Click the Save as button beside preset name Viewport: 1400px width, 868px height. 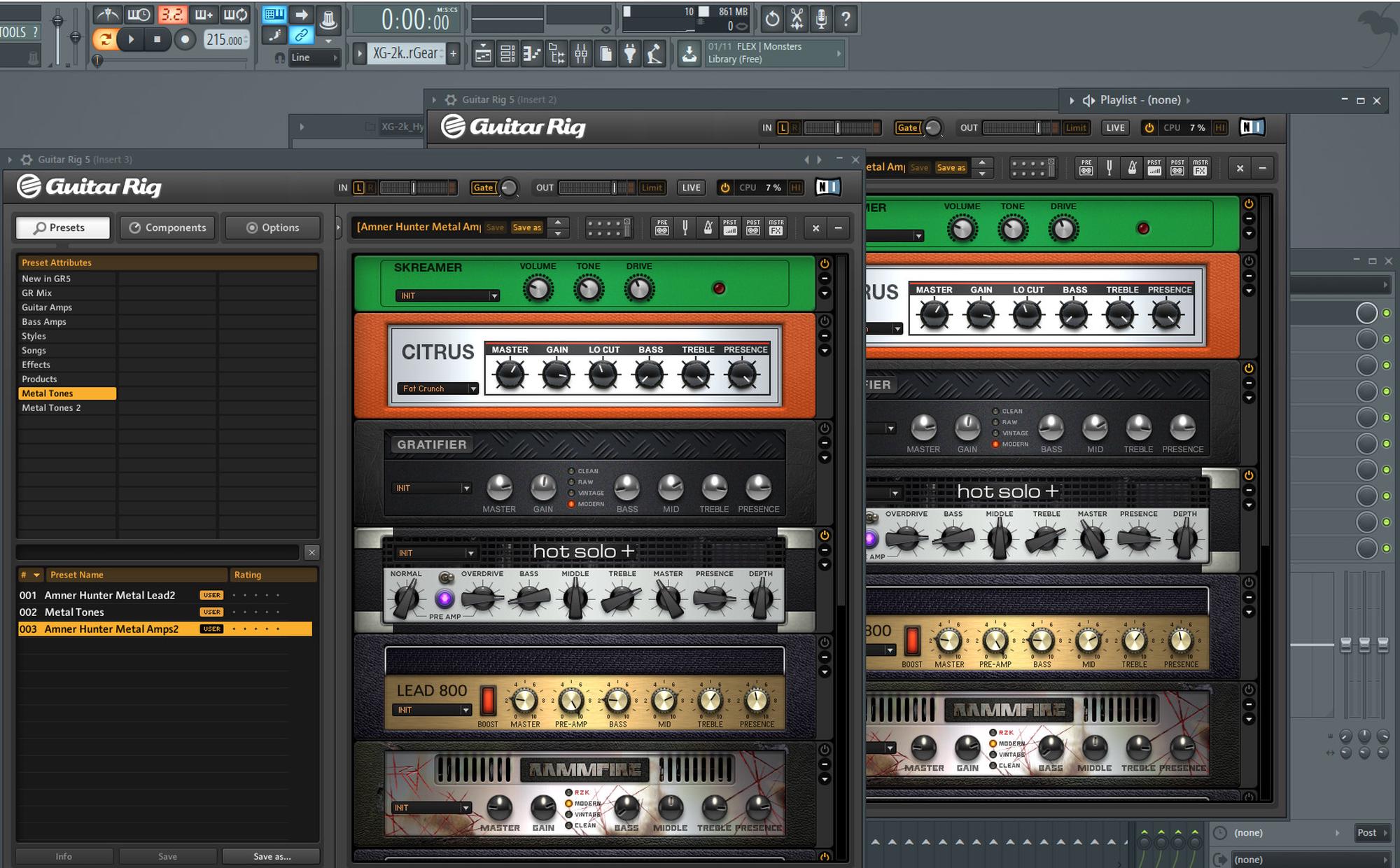(x=526, y=227)
